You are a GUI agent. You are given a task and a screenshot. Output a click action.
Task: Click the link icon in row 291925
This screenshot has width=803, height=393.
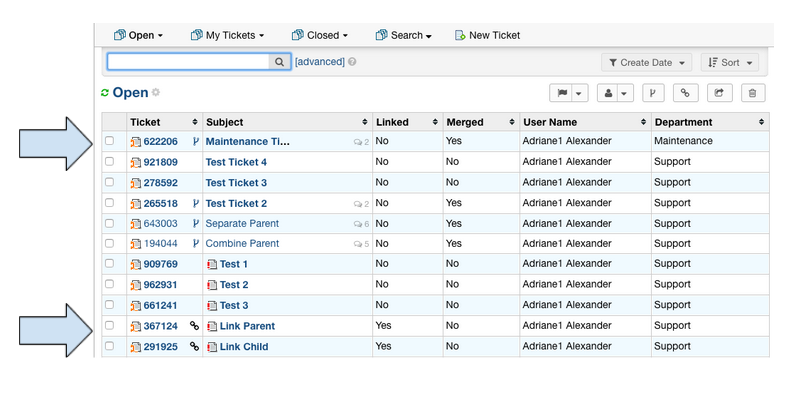[194, 346]
